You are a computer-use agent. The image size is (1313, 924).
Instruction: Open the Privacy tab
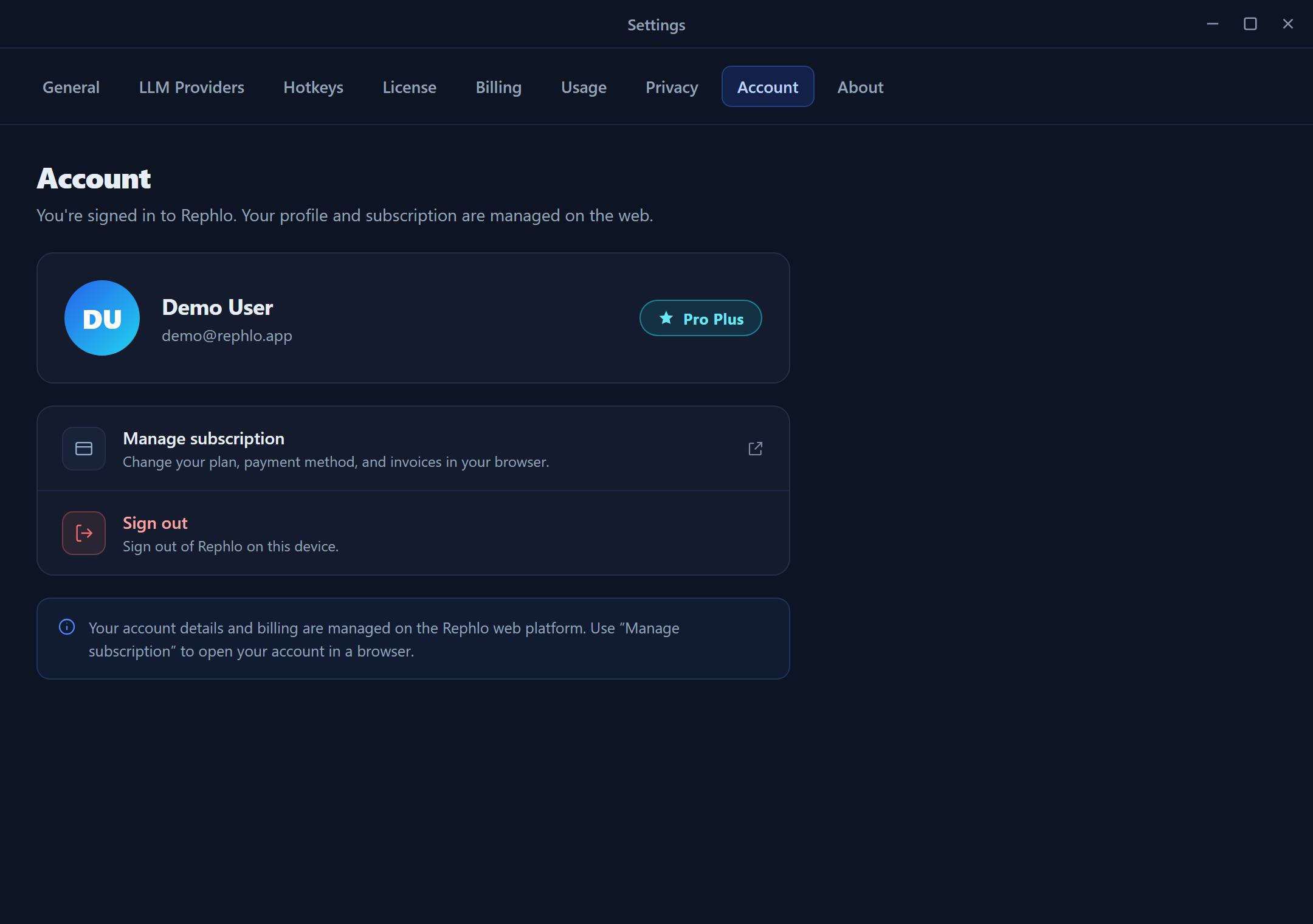[x=672, y=87]
